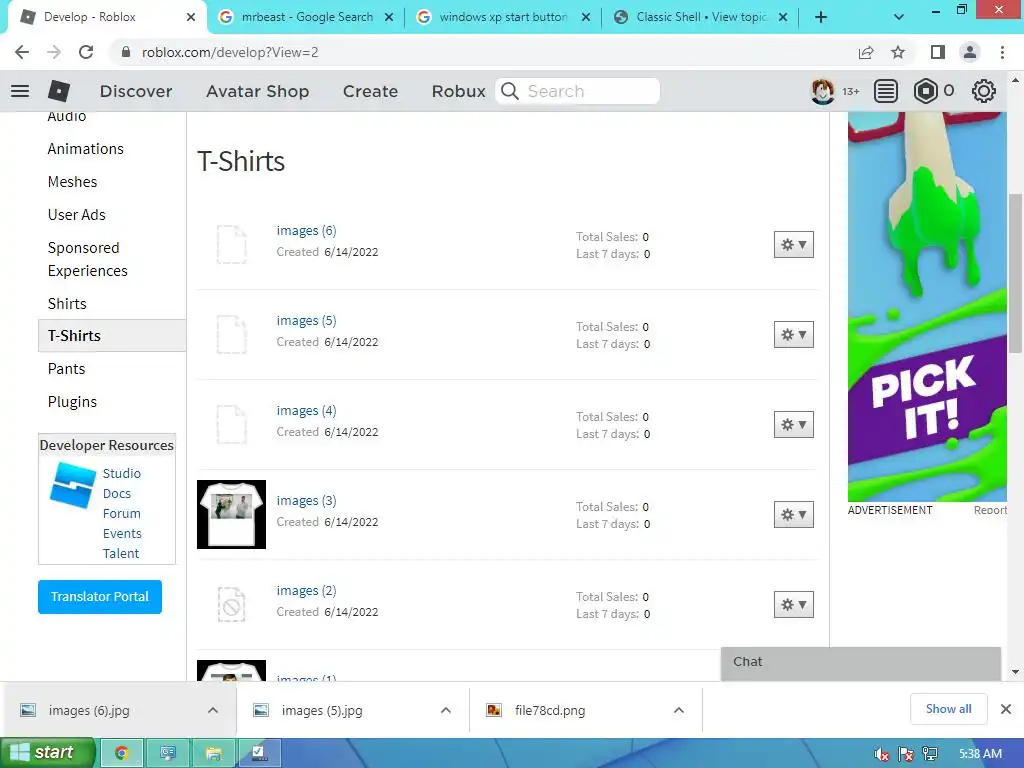Click the muted volume tray icon
Screen dimensions: 1024x768
click(x=882, y=754)
